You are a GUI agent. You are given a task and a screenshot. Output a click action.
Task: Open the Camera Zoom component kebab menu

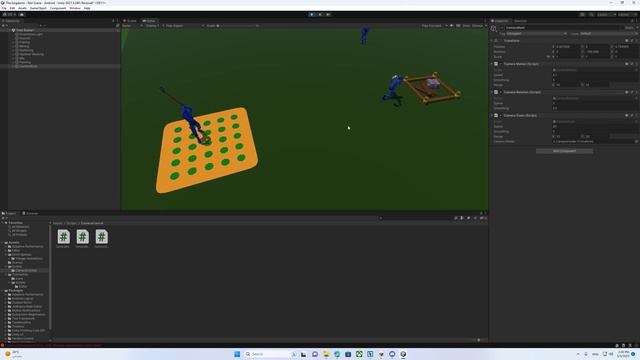[x=636, y=115]
